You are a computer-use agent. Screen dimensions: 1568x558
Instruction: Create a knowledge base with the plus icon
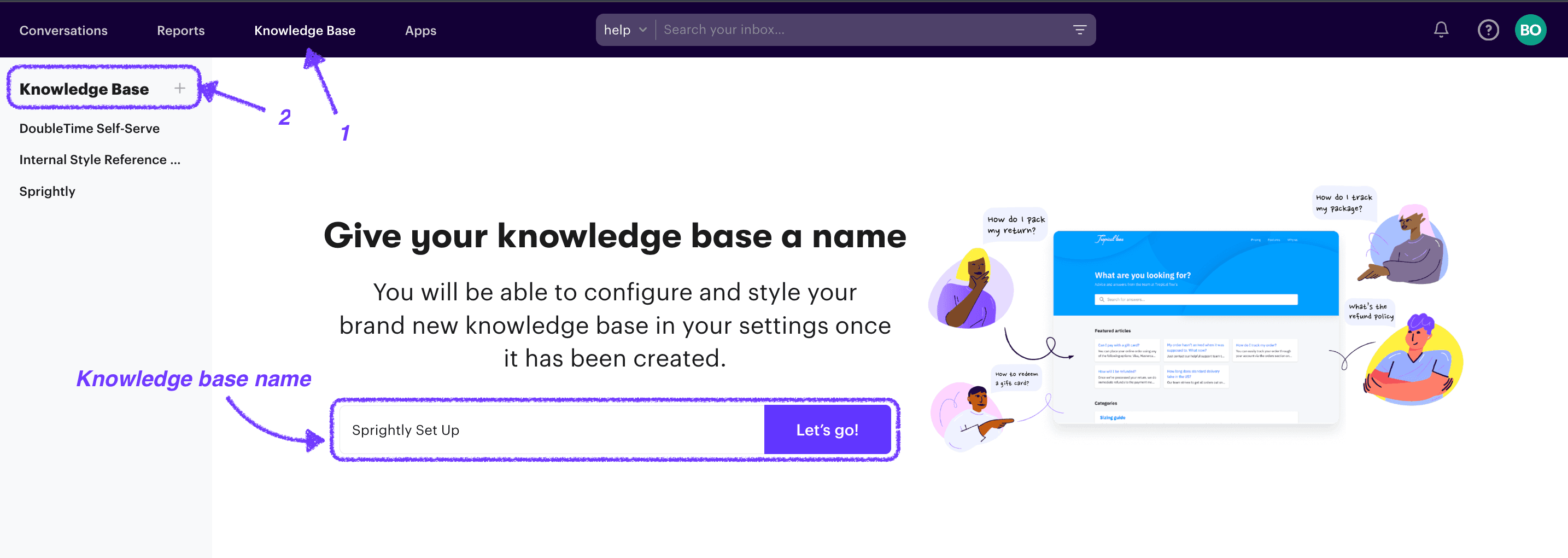coord(180,88)
